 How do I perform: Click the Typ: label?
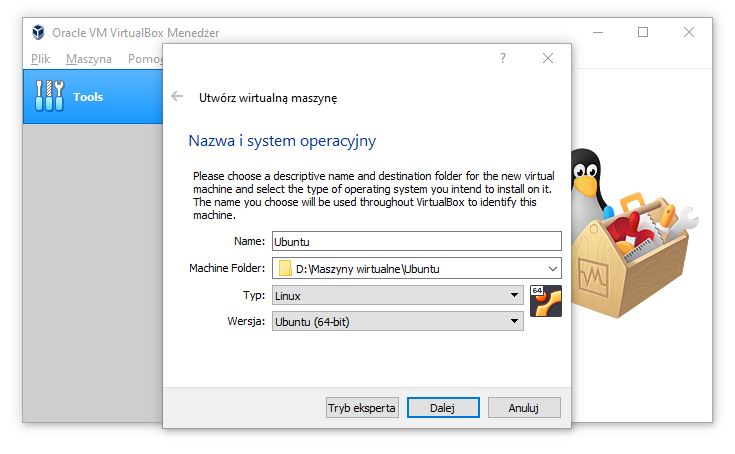coord(254,295)
